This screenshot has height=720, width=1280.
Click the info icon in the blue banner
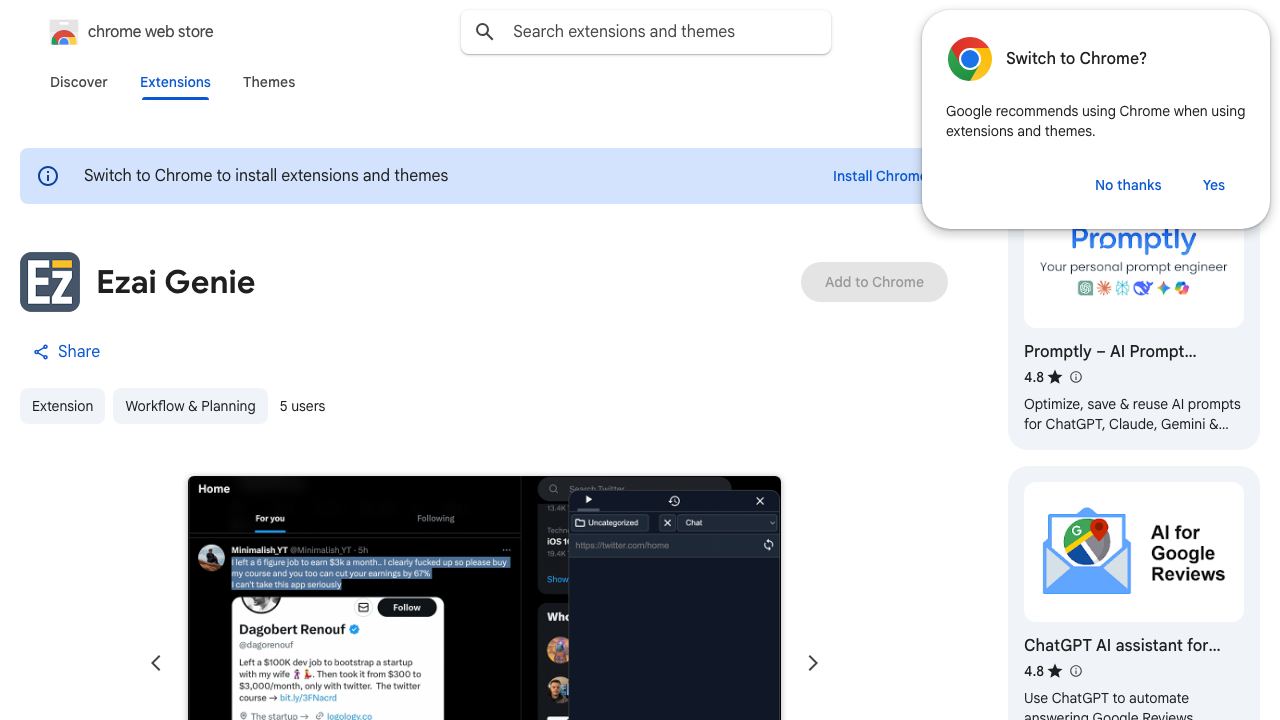48,176
